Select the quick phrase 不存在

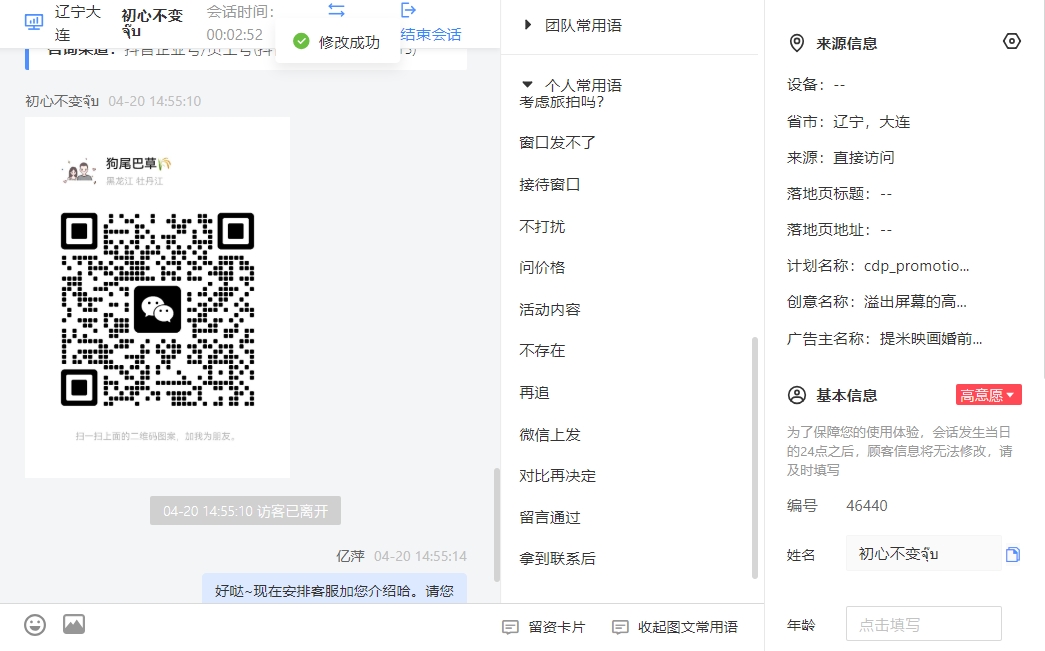(x=542, y=351)
